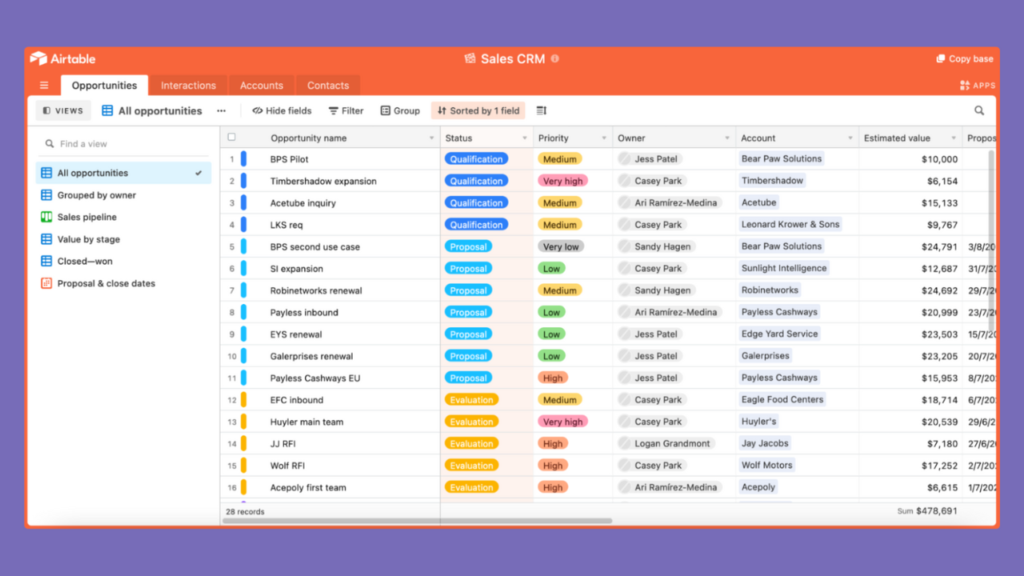Expand the Status column dropdown arrow
1024x576 pixels.
[x=524, y=138]
